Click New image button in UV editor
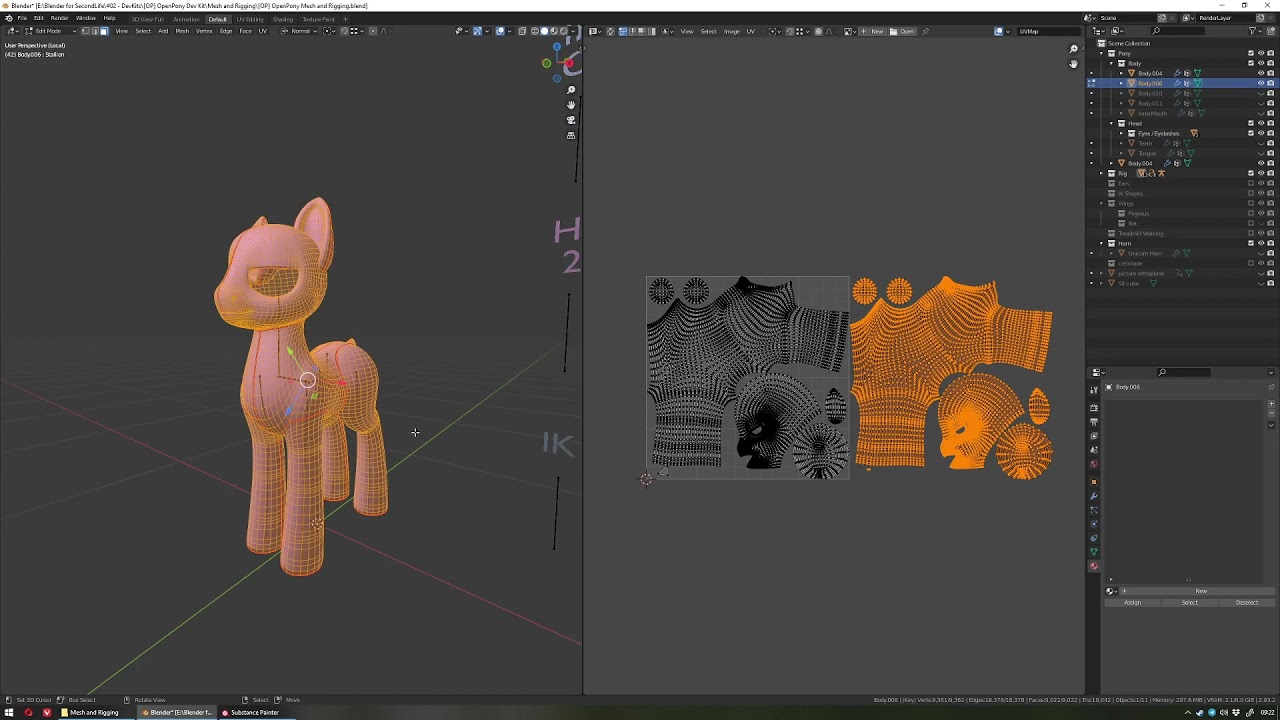 tap(873, 31)
